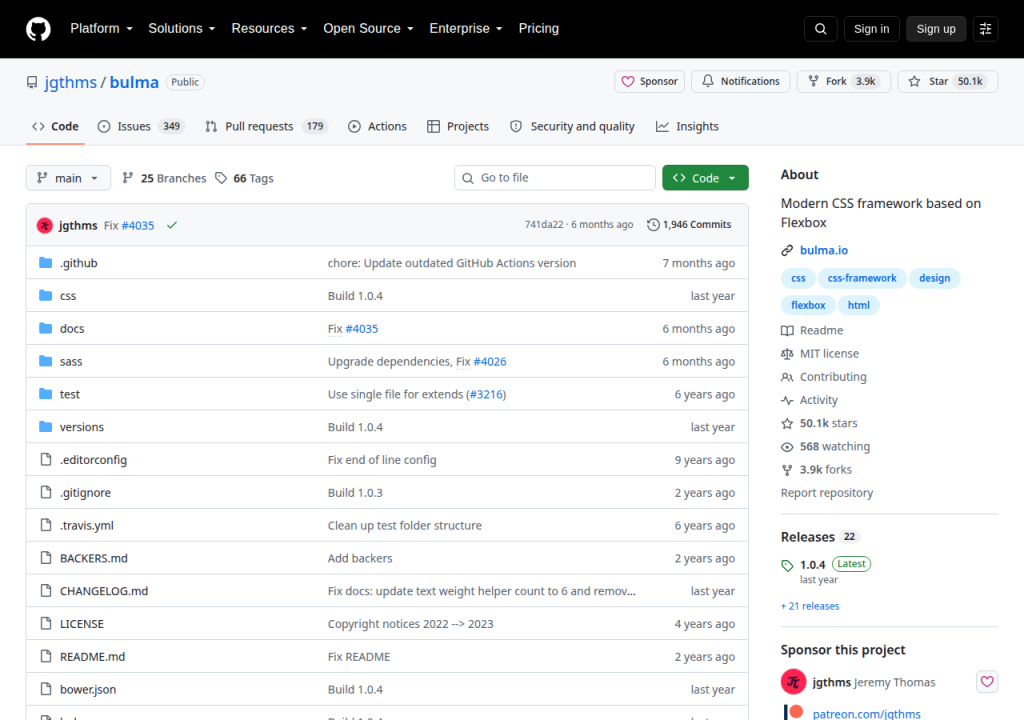The width and height of the screenshot is (1024, 720).
Task: Open the + 21 releases link
Action: [x=810, y=606]
